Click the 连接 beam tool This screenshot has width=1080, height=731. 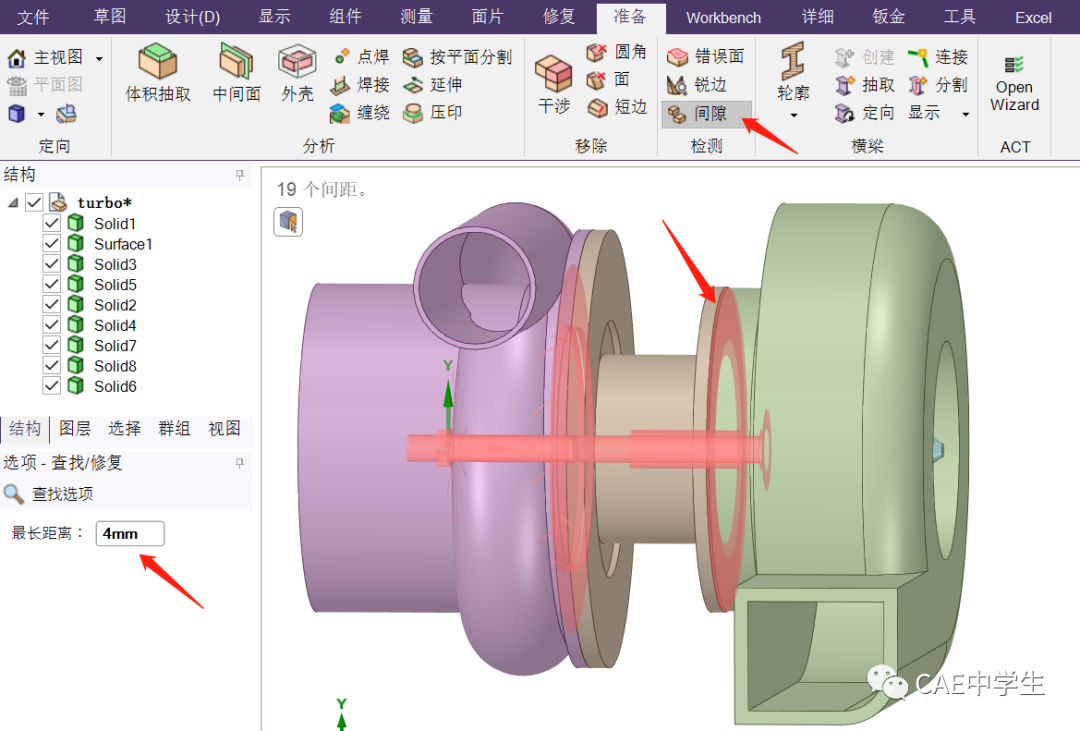point(937,57)
